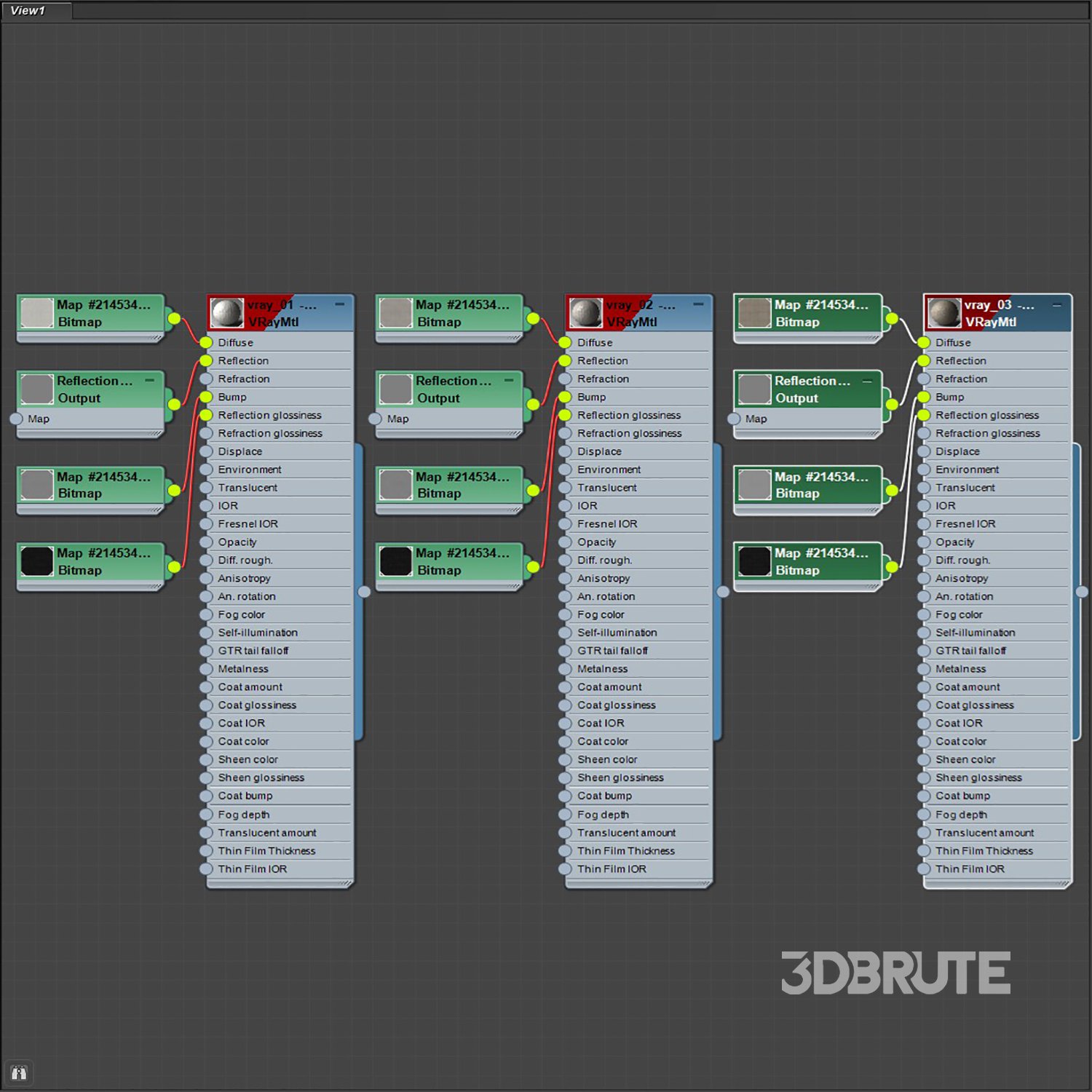Collapse the vray_03 node with its minus button

click(x=1056, y=304)
